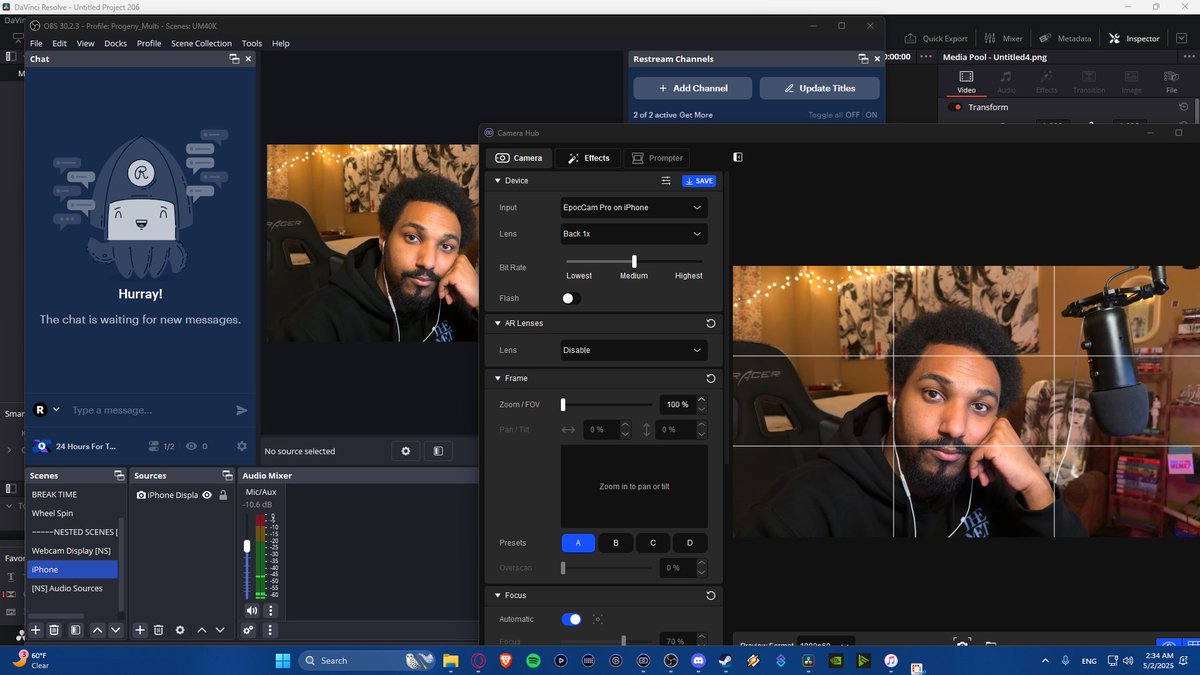Screen dimensions: 1200x675
Task: Click Add Channel in Restream Channels
Action: tap(693, 88)
